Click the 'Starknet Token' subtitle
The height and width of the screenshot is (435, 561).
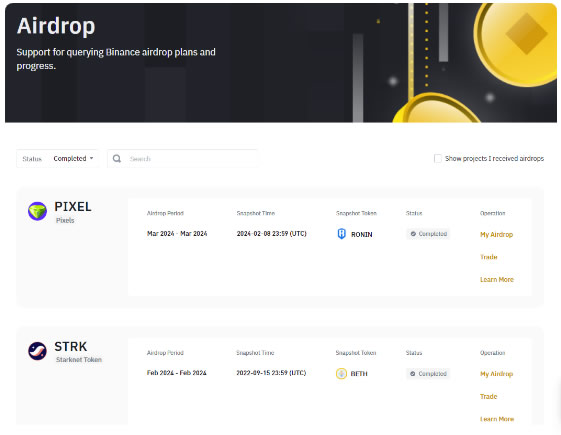(x=79, y=360)
